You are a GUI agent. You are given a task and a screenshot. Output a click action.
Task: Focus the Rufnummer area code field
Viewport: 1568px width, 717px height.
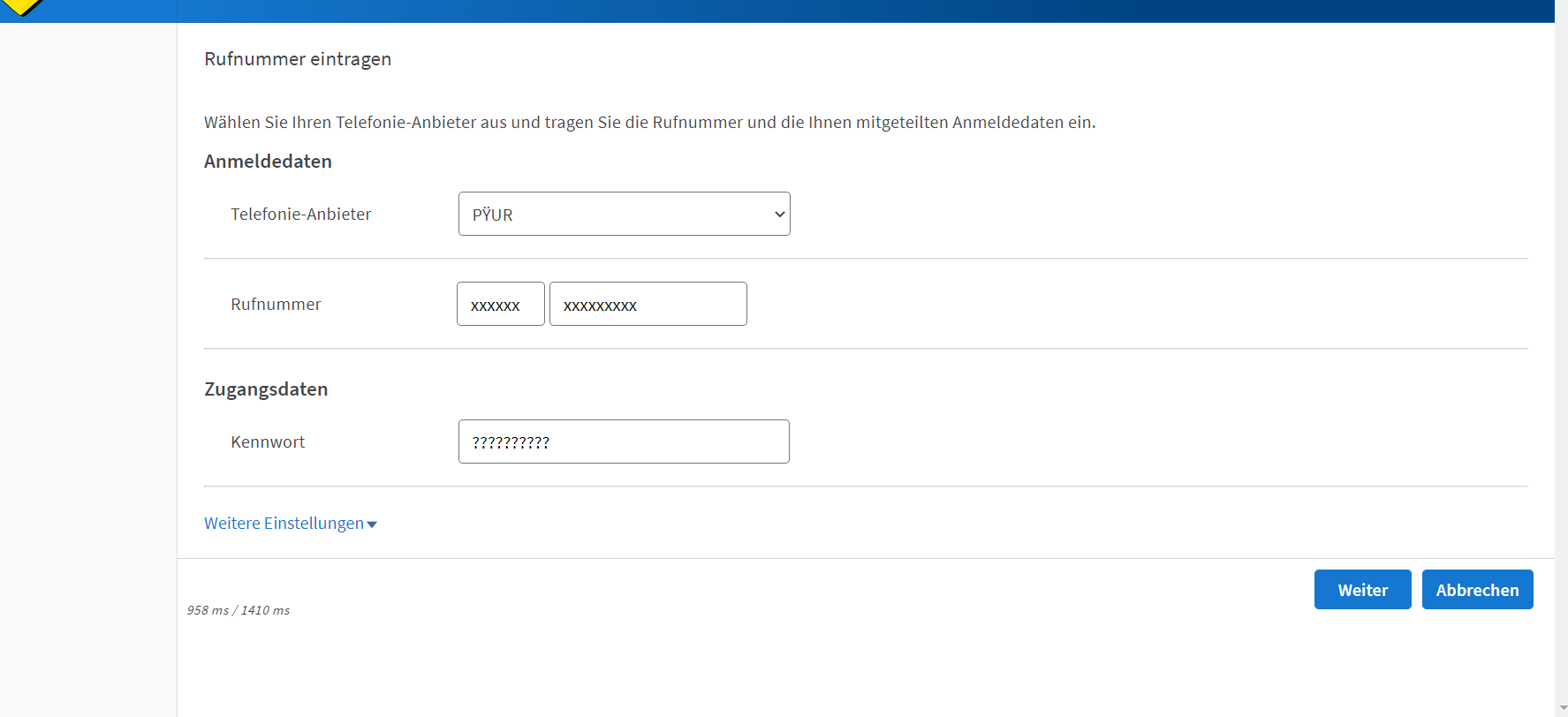pos(500,305)
